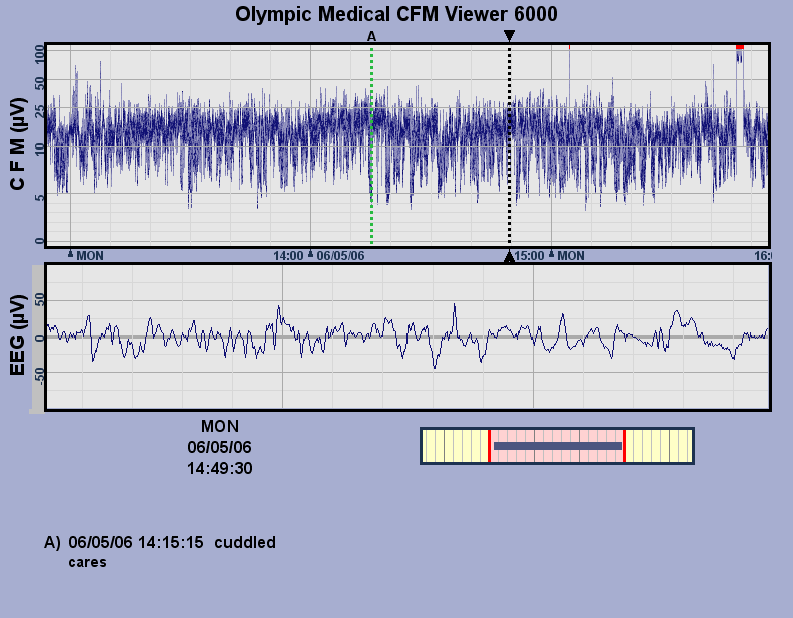The height and width of the screenshot is (618, 793).
Task: Click the 15:00 time tick label
Action: [x=529, y=255]
